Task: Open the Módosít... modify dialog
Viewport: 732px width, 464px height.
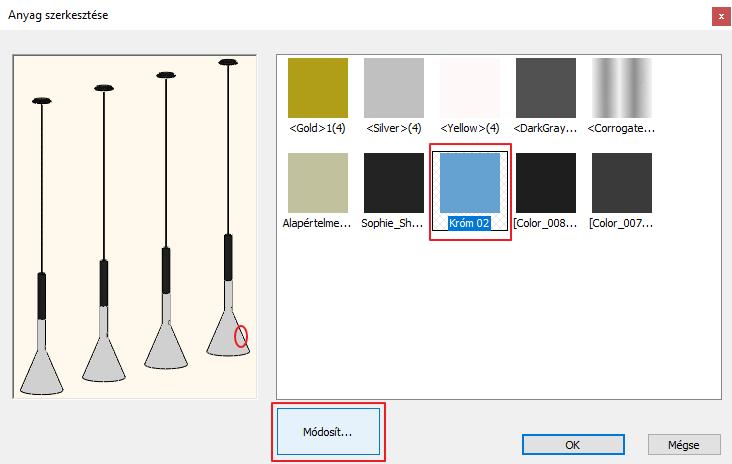Action: click(328, 432)
